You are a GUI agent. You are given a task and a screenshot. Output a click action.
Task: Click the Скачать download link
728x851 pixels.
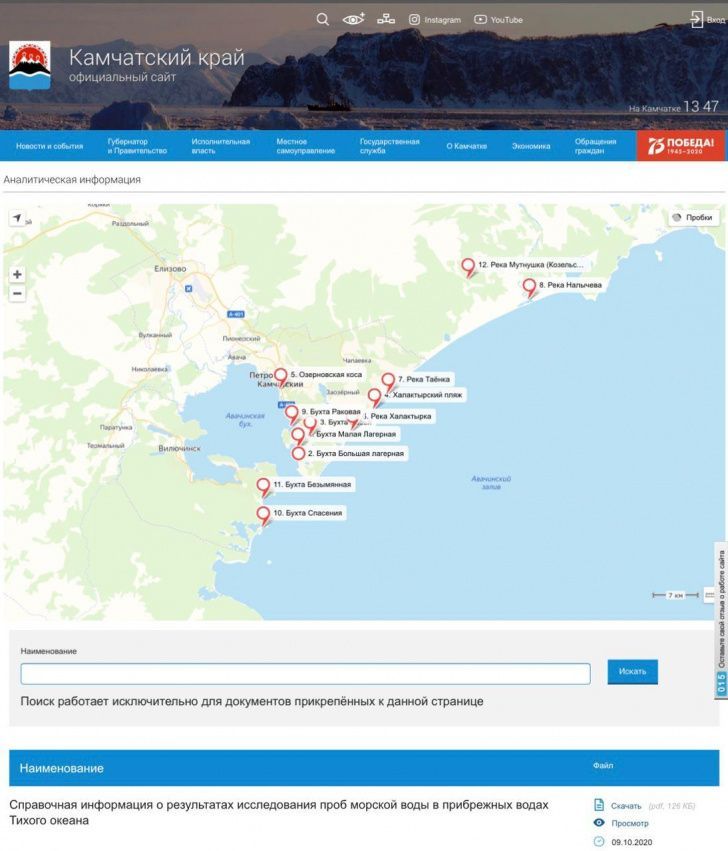tap(626, 805)
